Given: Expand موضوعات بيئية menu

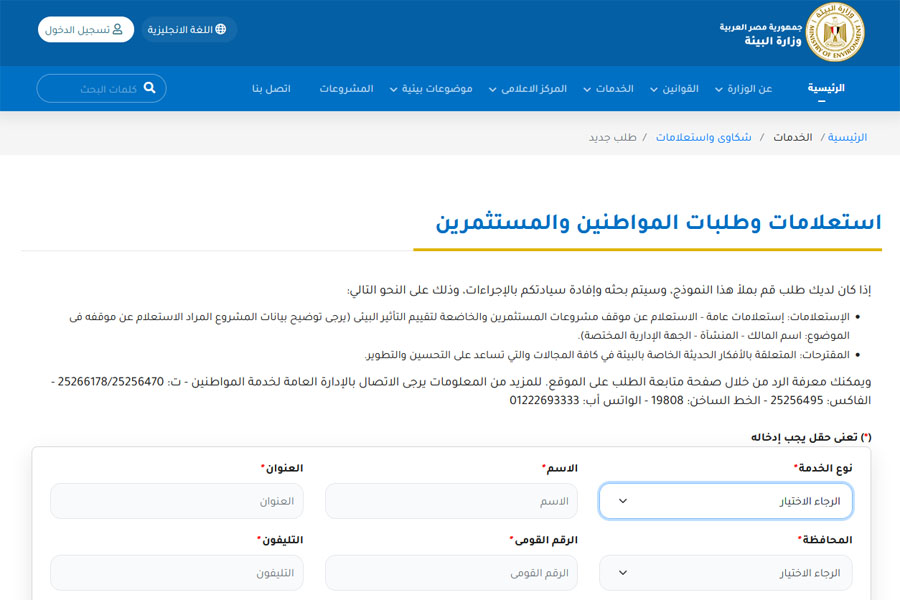Looking at the screenshot, I should click(x=430, y=89).
